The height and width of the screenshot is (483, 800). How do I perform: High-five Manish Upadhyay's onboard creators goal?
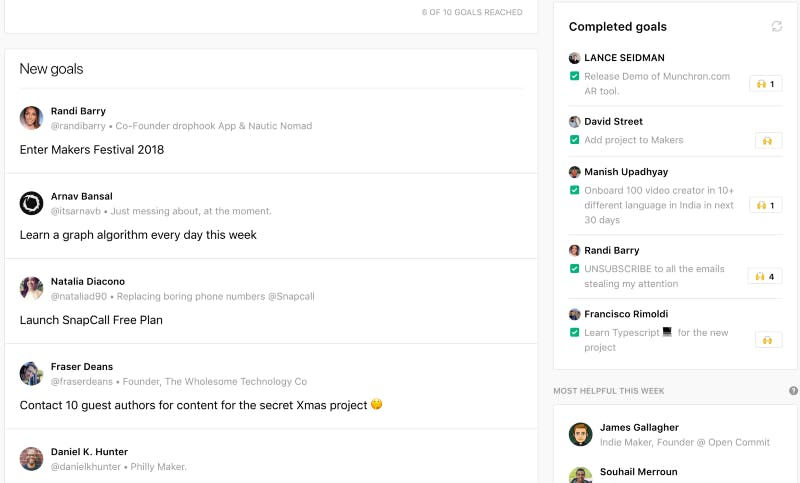tap(765, 205)
